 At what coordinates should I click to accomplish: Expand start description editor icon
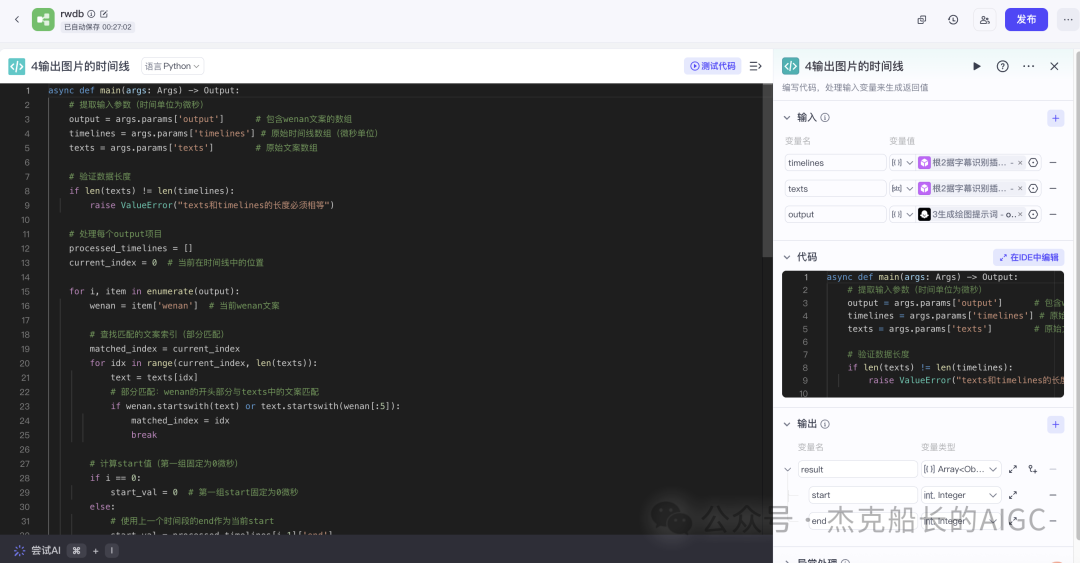coord(1013,495)
